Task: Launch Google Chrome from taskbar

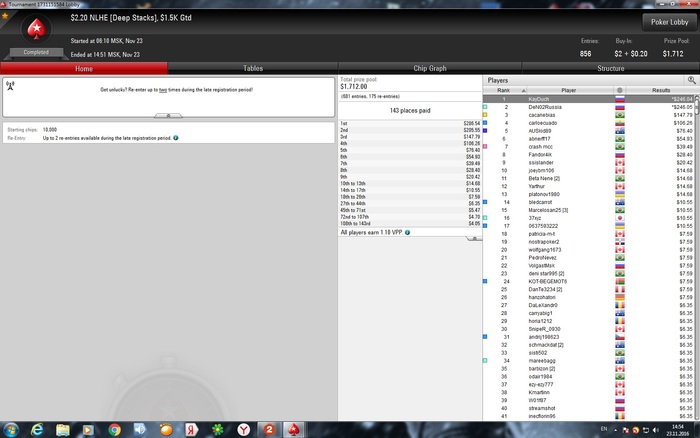Action: tap(114, 430)
